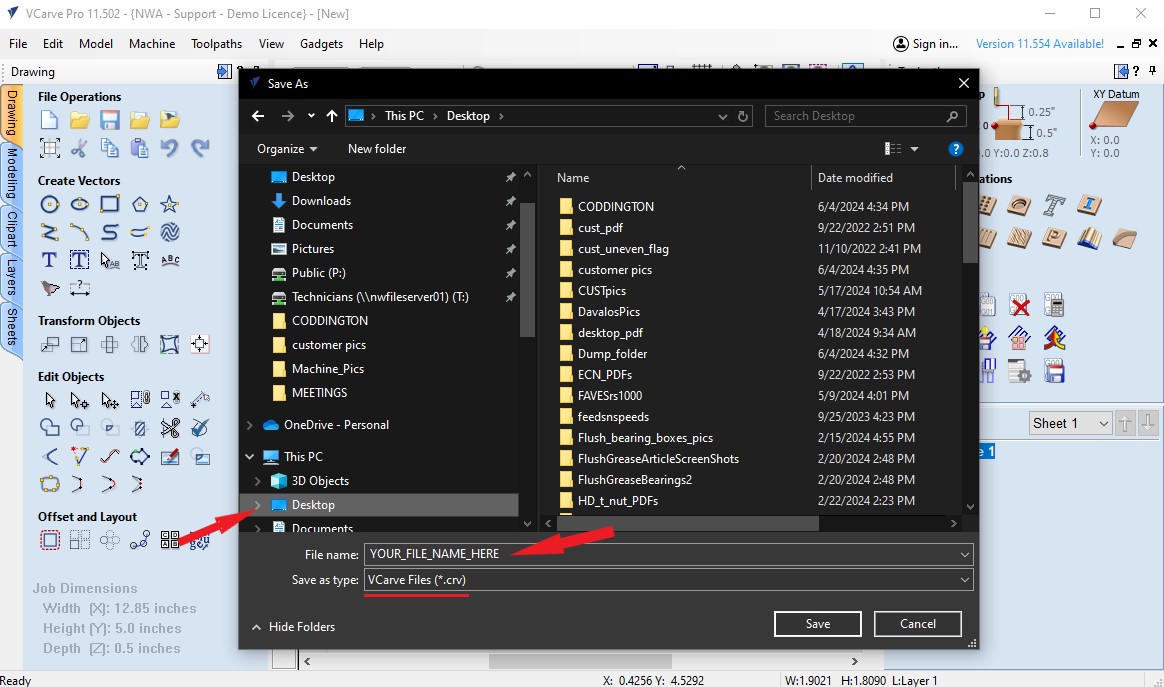Select the Dimension measurement tool
1164x687 pixels.
tap(79, 288)
